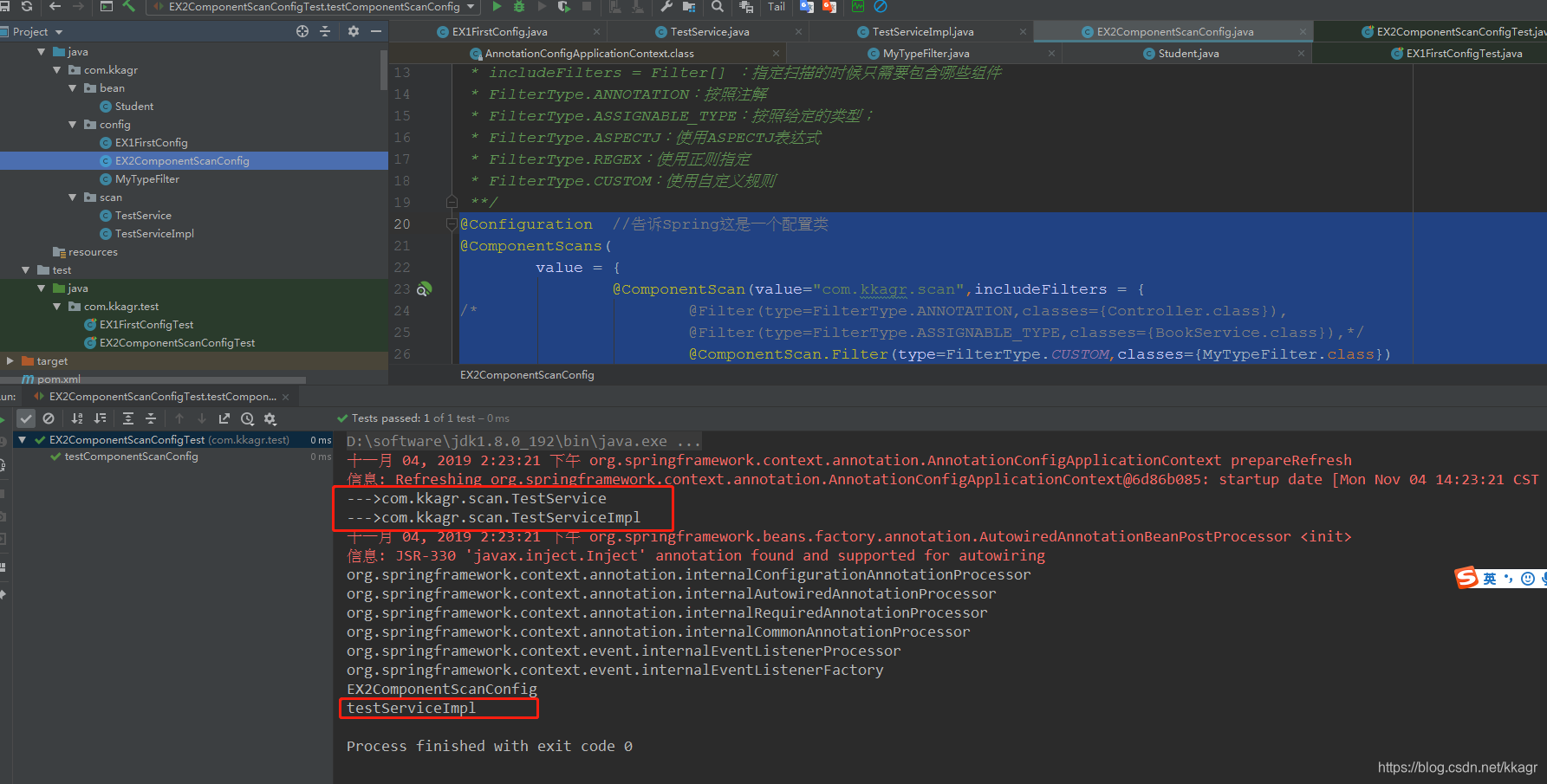This screenshot has height=784, width=1547.
Task: Open Project panel gear settings
Action: tap(354, 31)
